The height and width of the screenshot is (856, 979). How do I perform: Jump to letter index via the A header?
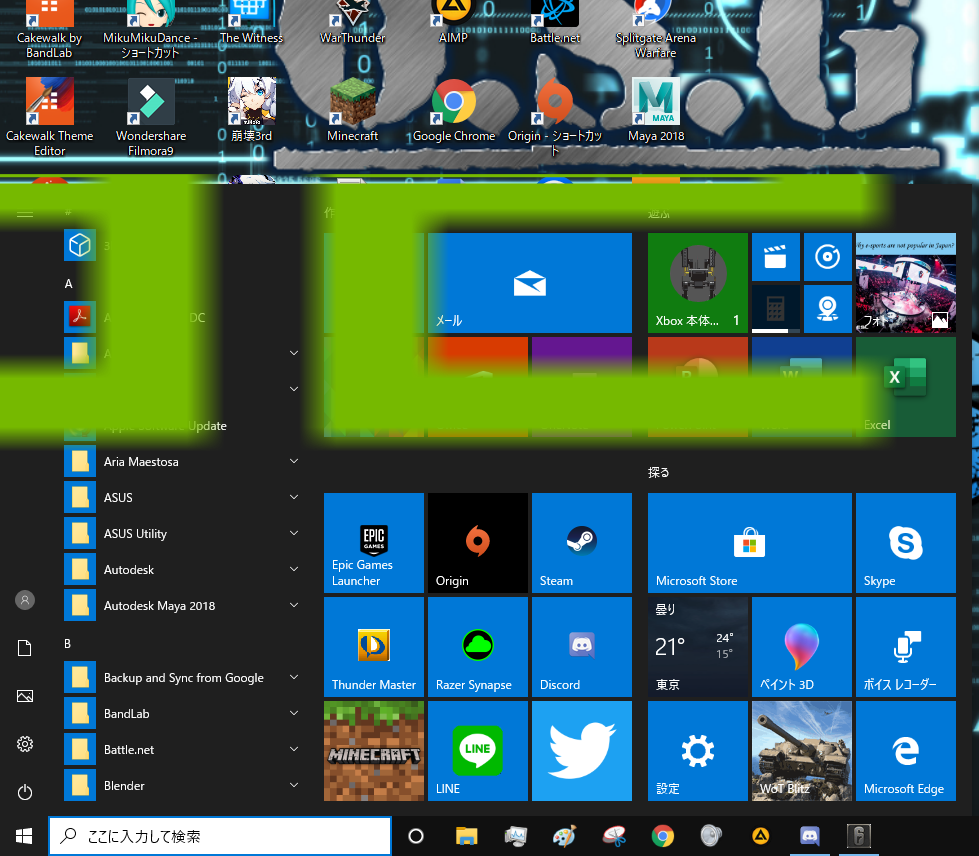pos(69,284)
